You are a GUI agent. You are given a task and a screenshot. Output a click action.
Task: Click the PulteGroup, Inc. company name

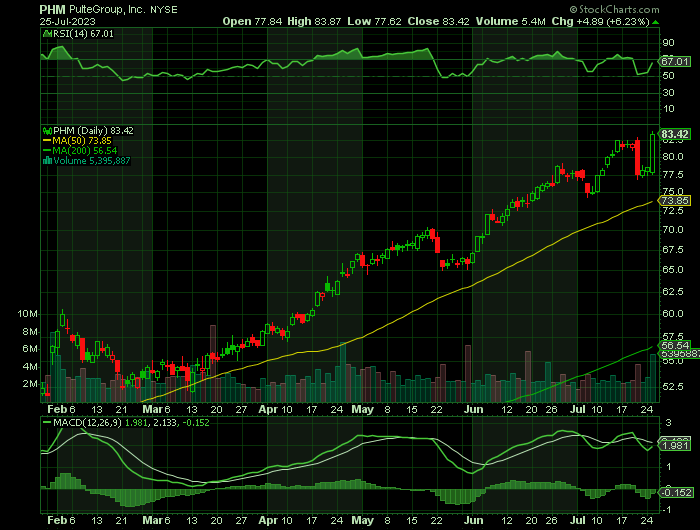(107, 9)
